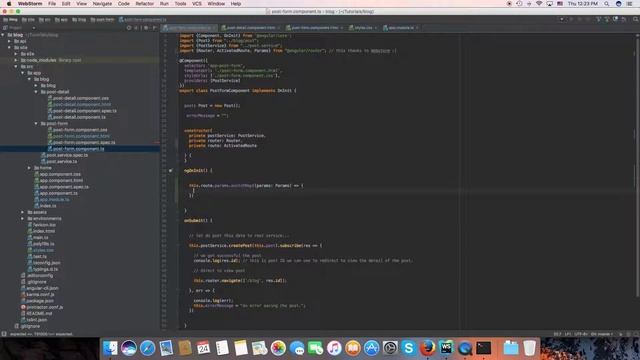Open post.service.ts file
The width and height of the screenshot is (640, 360).
click(x=59, y=162)
